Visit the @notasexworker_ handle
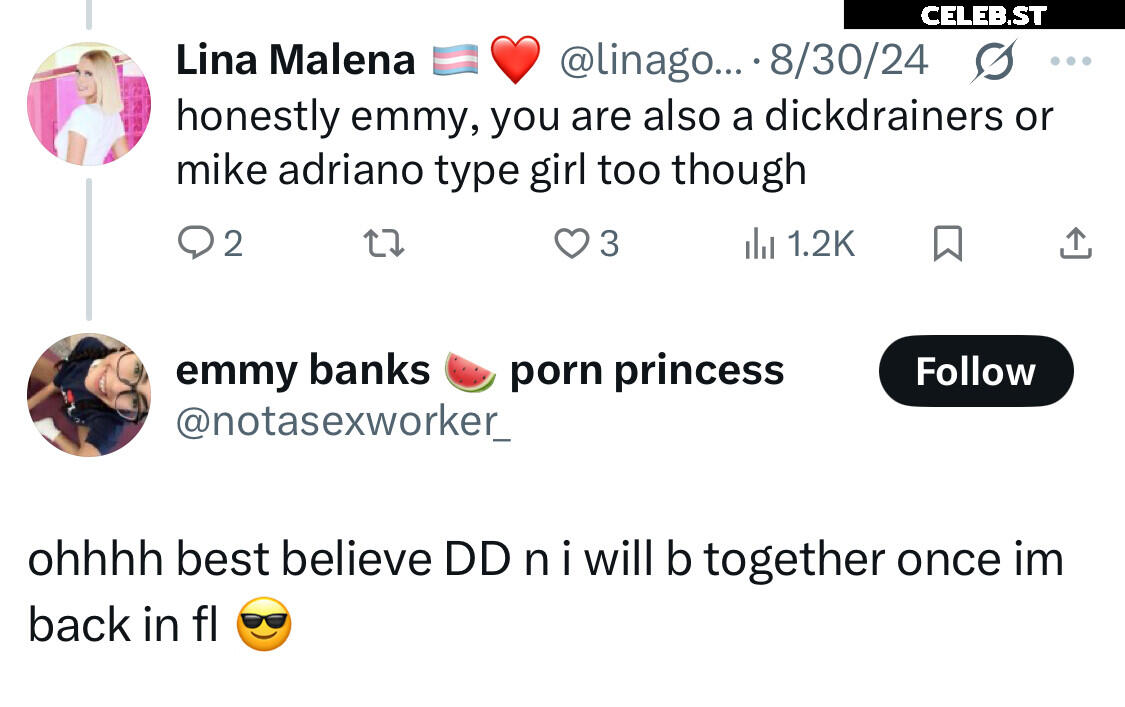The height and width of the screenshot is (707, 1125). pos(343,421)
